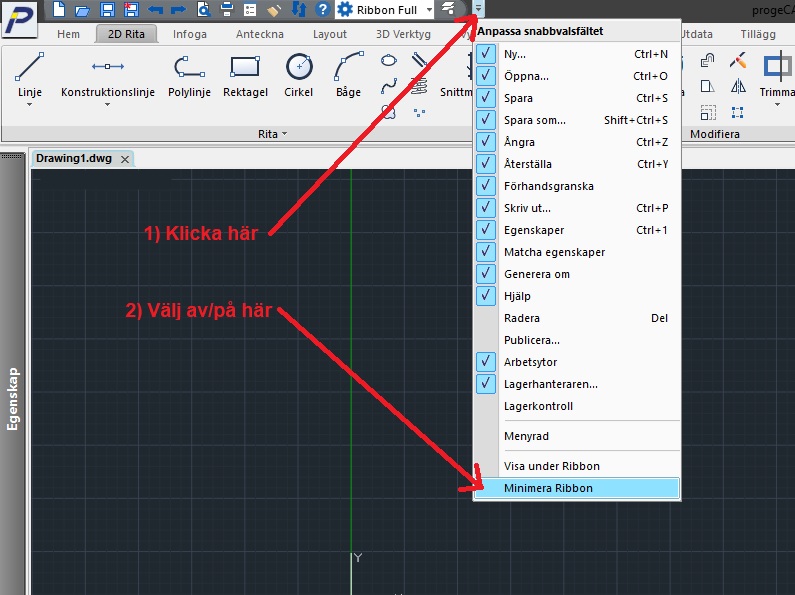Select Menyrad menu entry
The width and height of the screenshot is (795, 595).
pos(576,436)
